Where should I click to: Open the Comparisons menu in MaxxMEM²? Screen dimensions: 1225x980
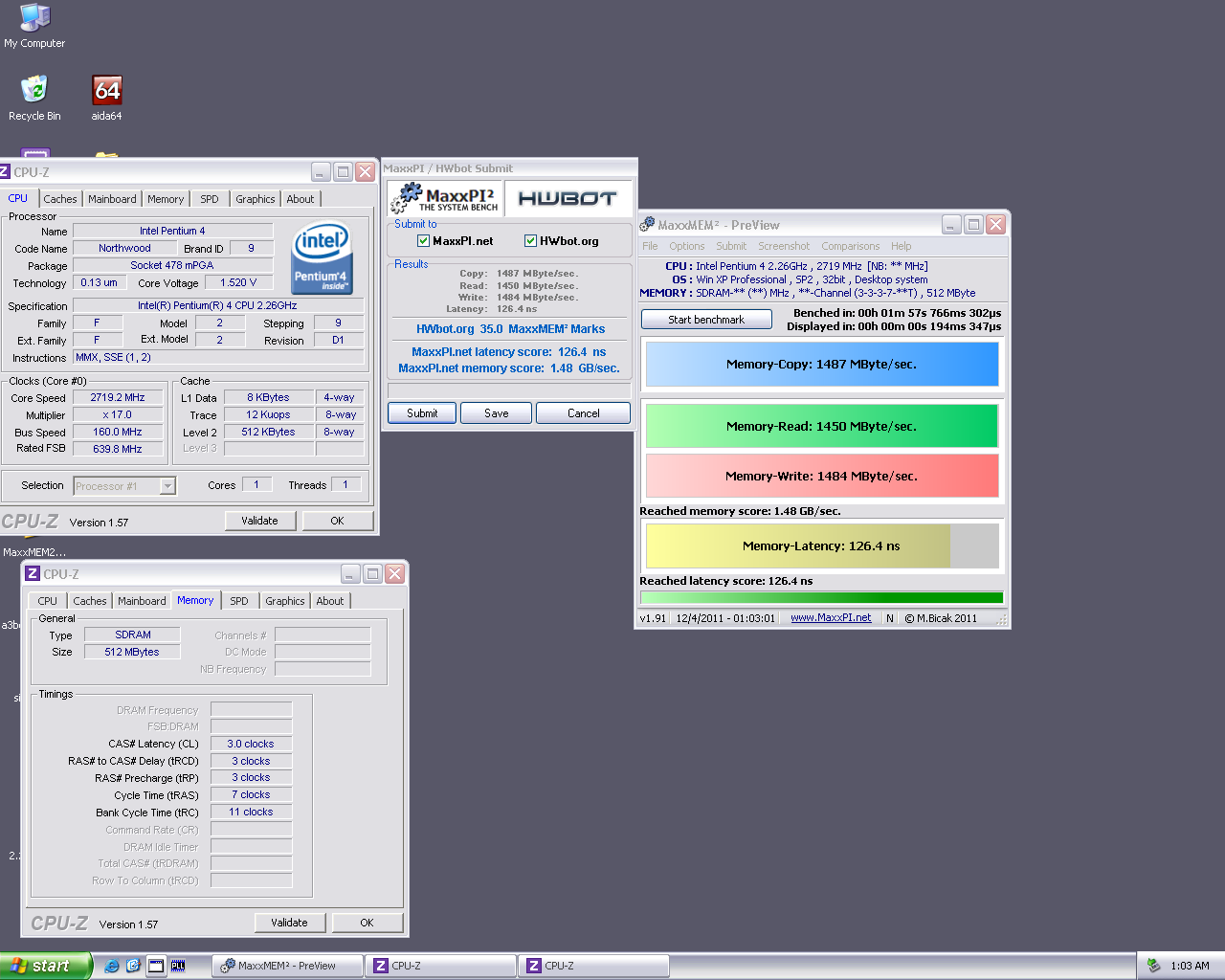(850, 246)
